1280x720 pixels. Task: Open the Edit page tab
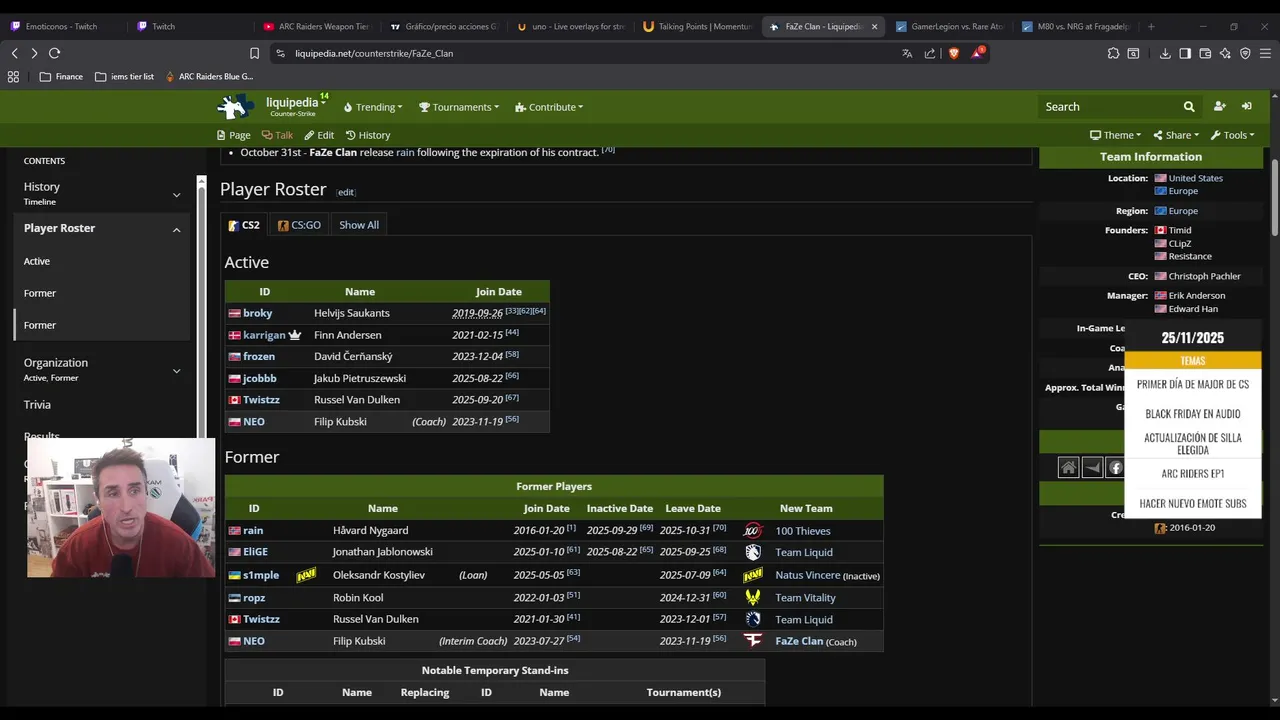click(319, 135)
